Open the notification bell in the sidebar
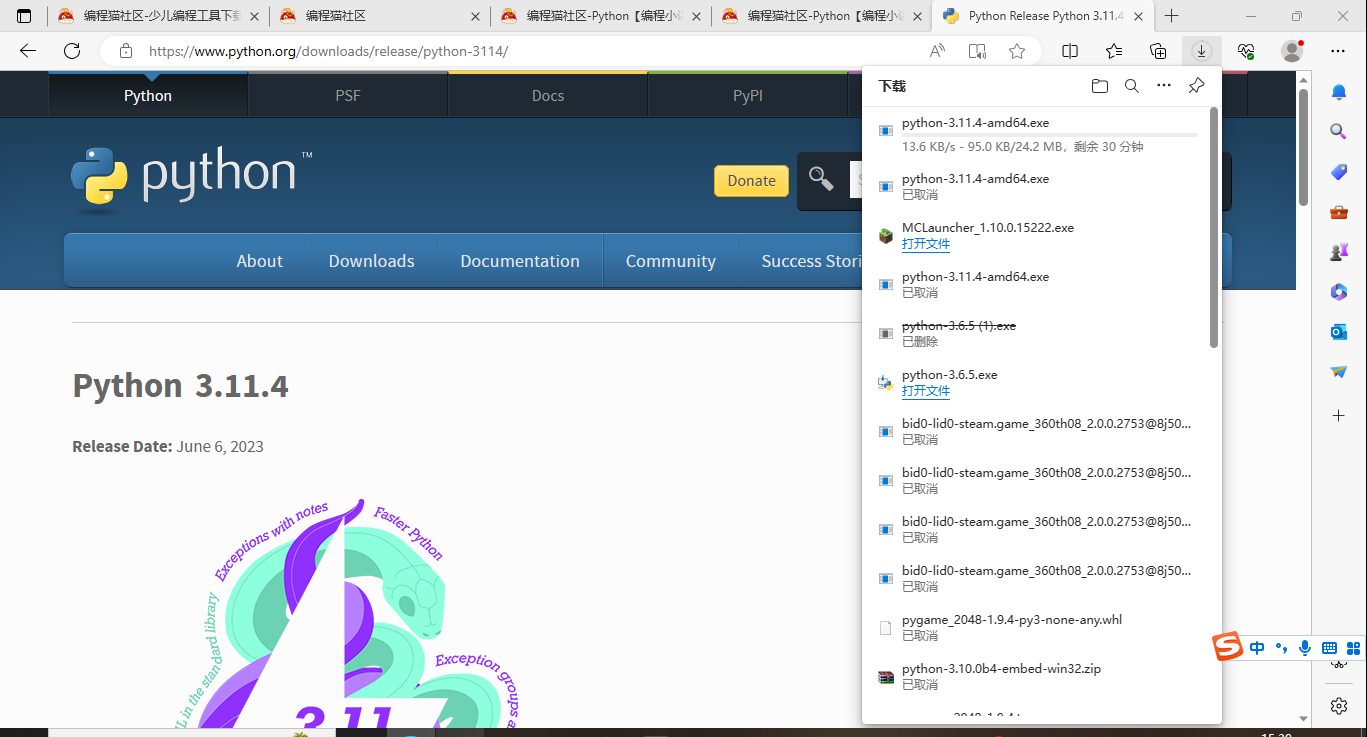 click(1339, 93)
